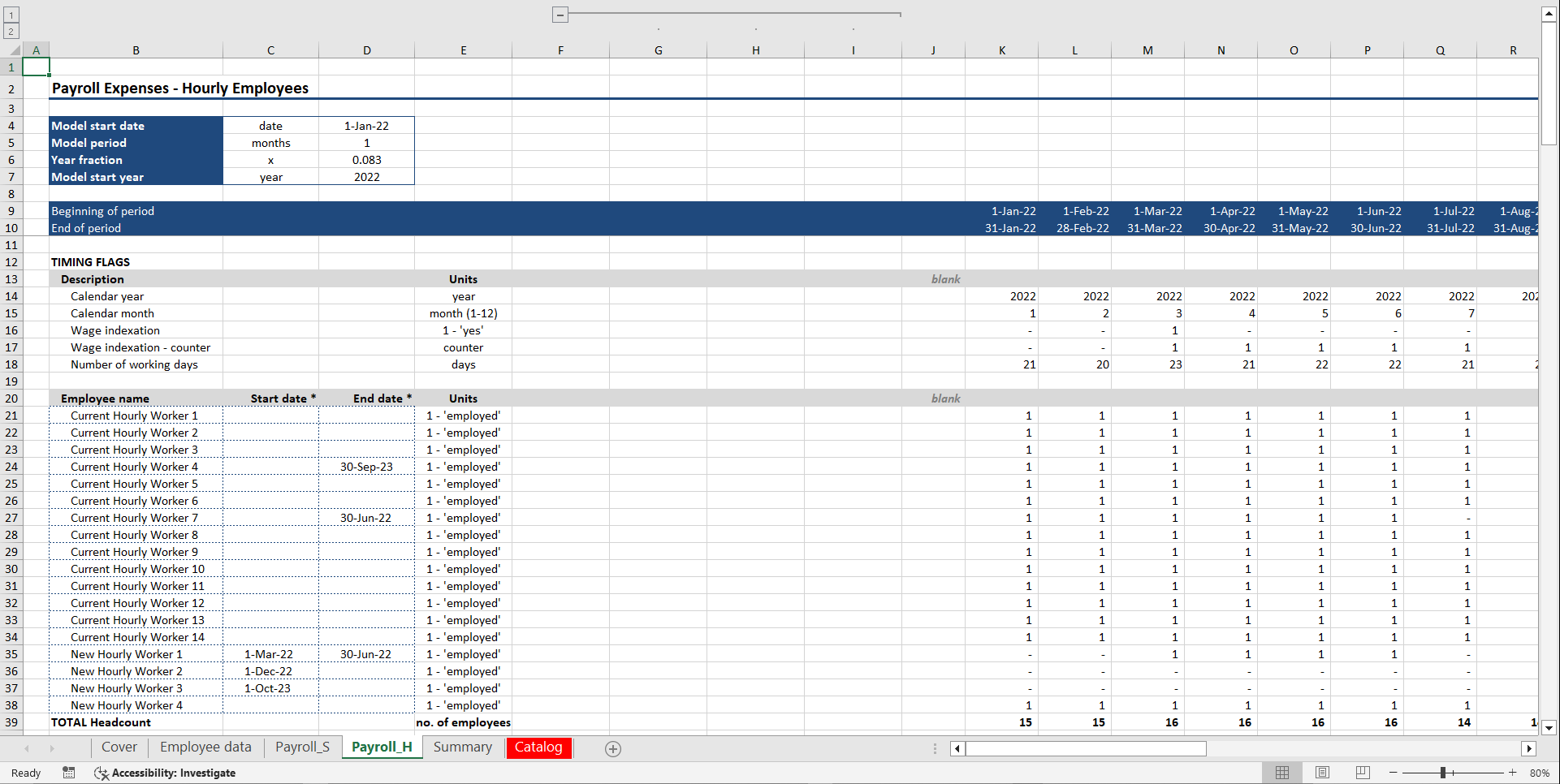The image size is (1560, 784).
Task: Click the 80% zoom percentage indicator
Action: coord(1539,773)
